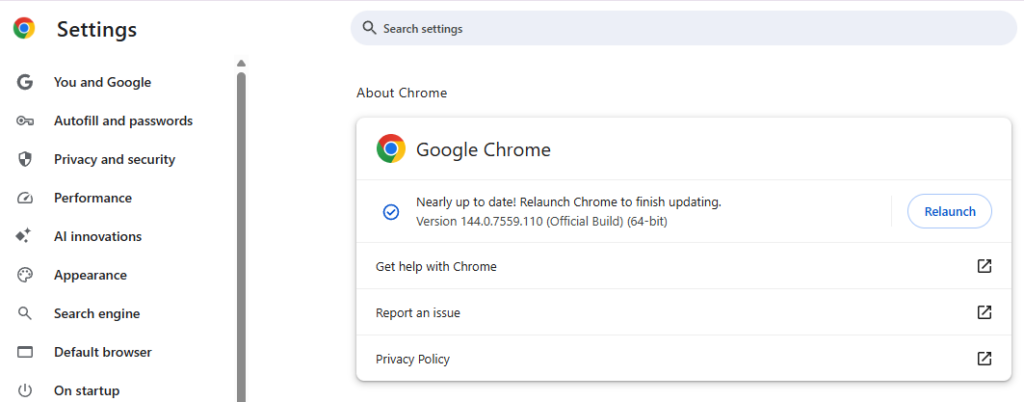
Task: Open Get help with Chrome link
Action: (x=436, y=267)
